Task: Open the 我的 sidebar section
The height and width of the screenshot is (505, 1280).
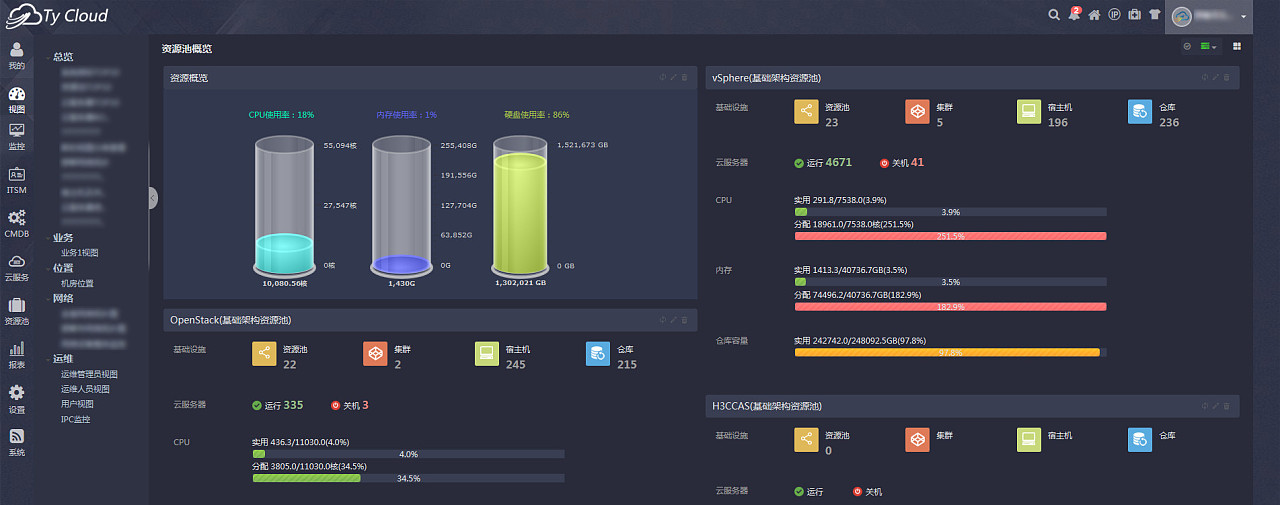Action: 17,56
